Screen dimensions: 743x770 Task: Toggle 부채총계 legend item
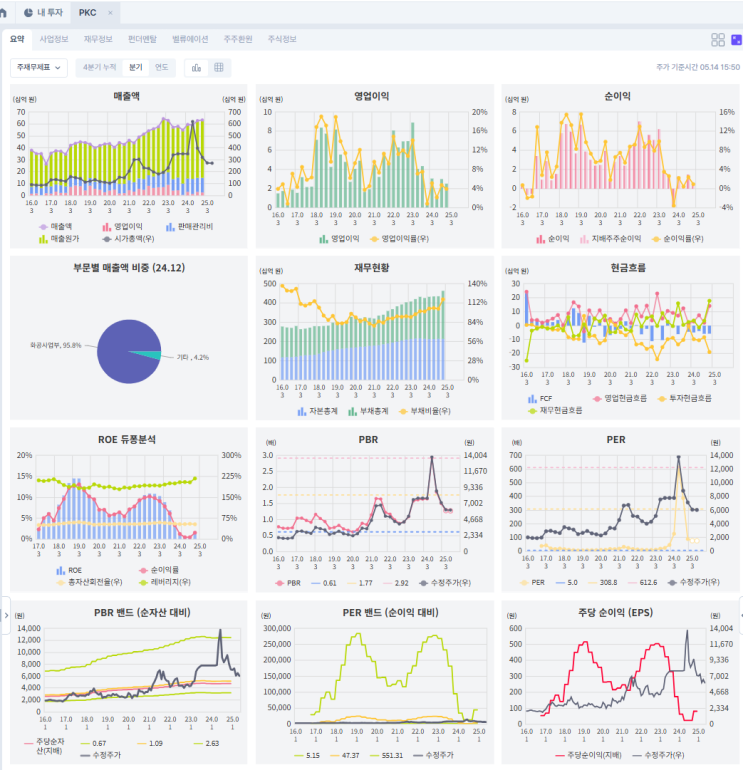368,411
